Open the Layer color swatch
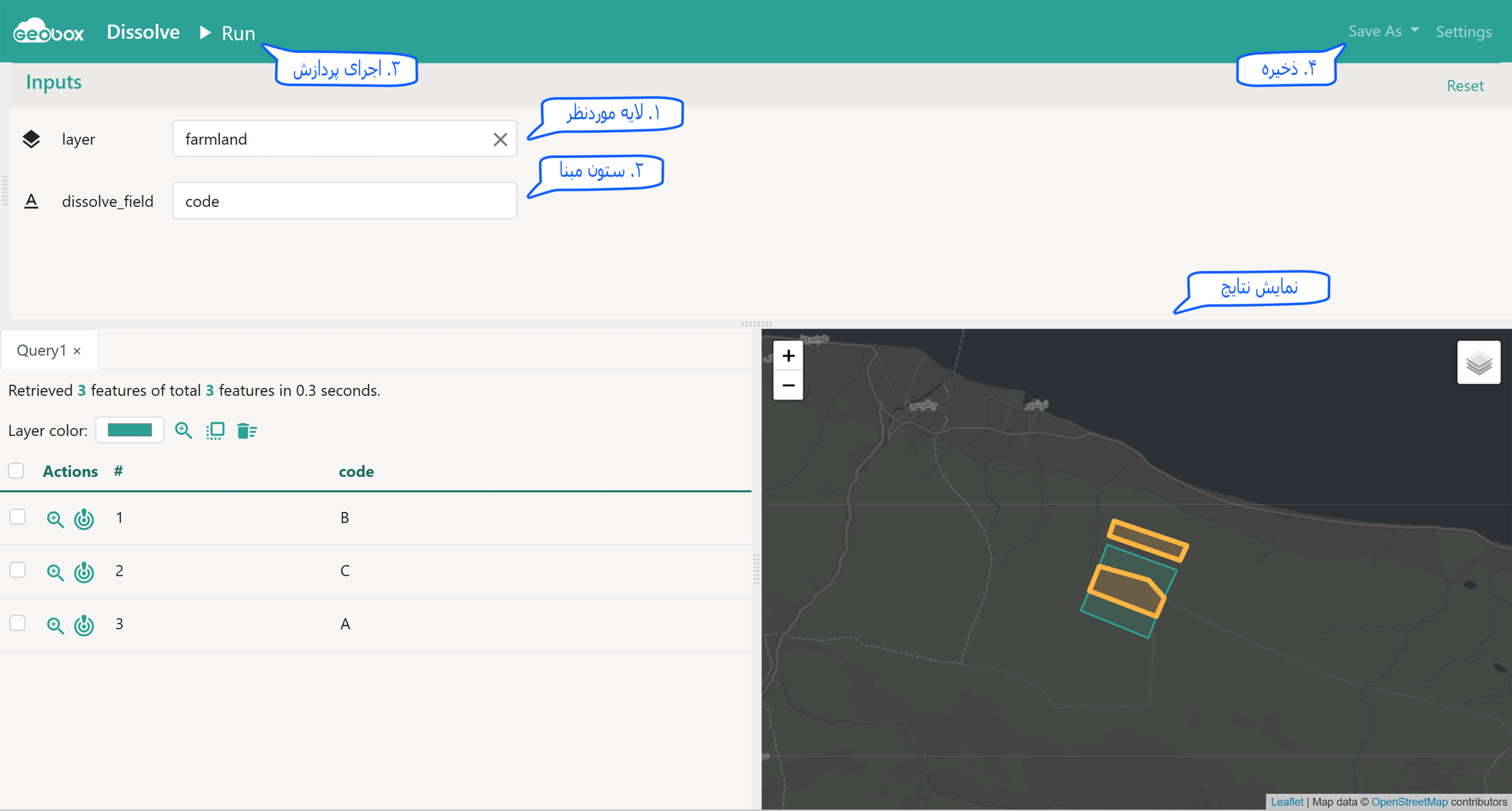 click(130, 430)
